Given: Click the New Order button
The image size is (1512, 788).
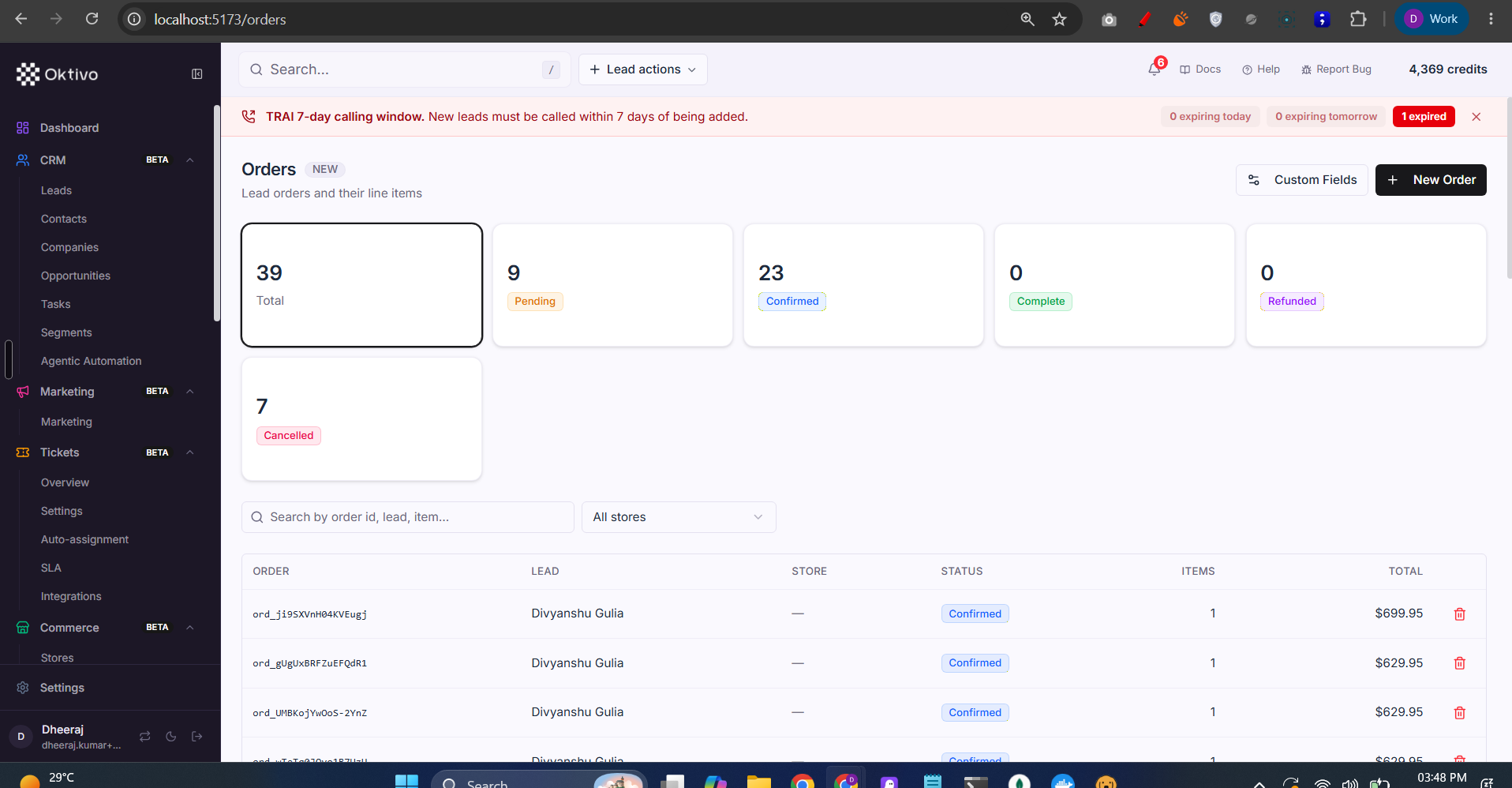Looking at the screenshot, I should pos(1431,180).
